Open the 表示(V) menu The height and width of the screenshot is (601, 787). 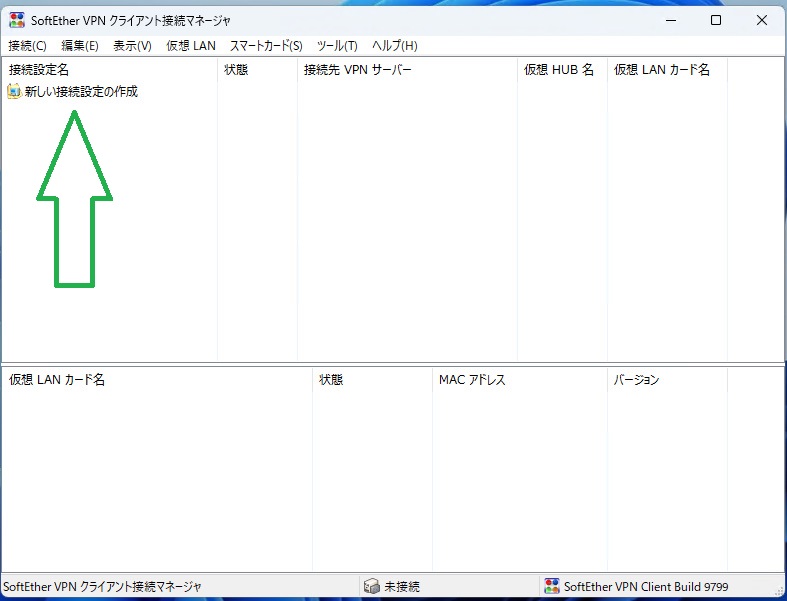pos(132,46)
